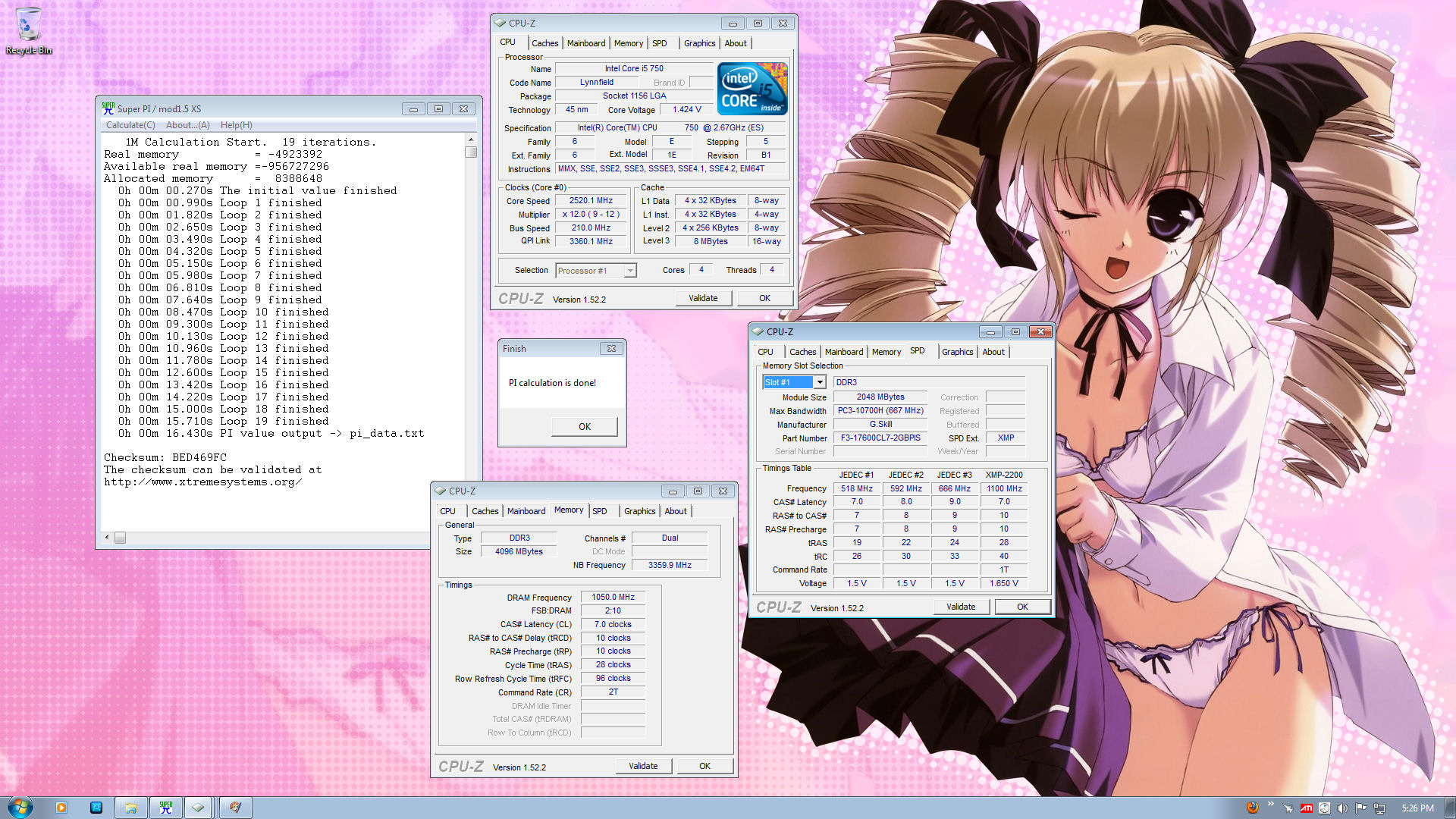
Task: Click the 'PC3-10700H (667 MHz)' bandwidth value
Action: point(880,410)
